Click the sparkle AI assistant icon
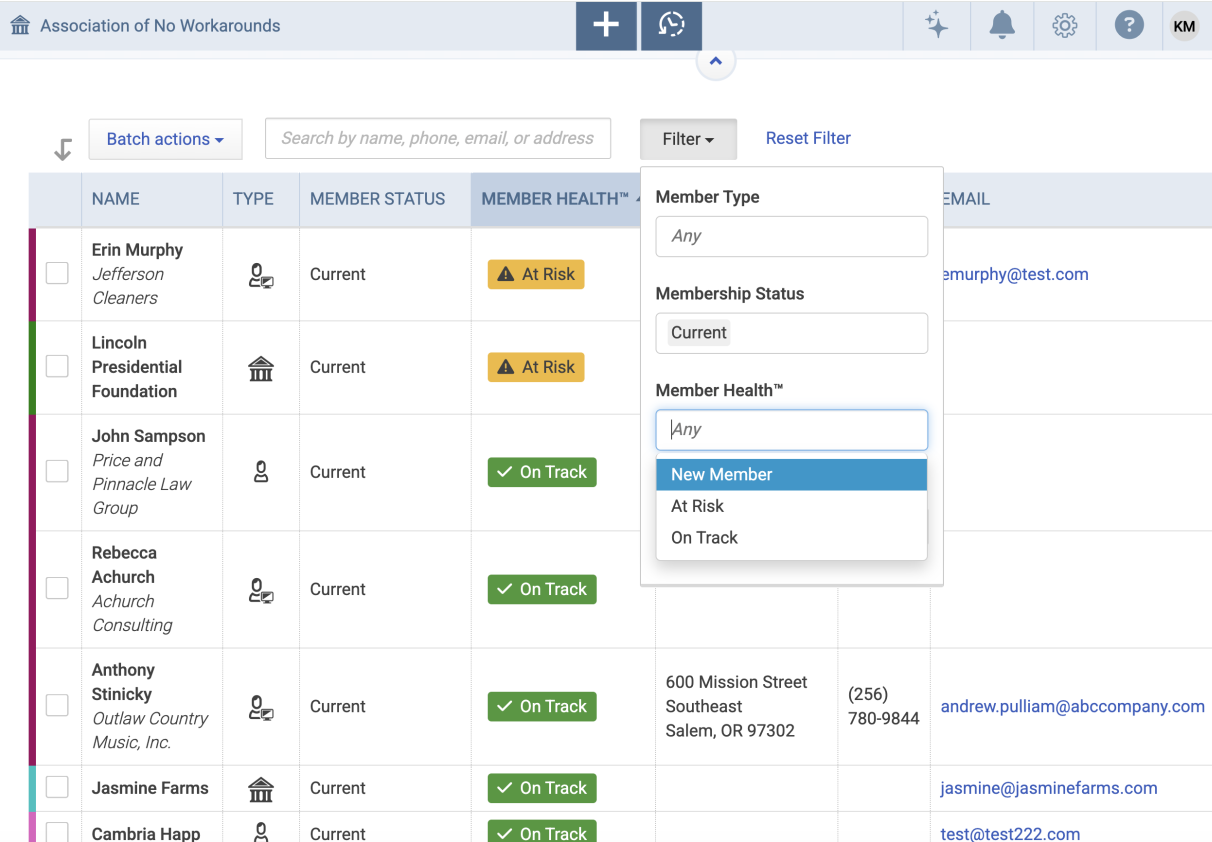Image resolution: width=1212 pixels, height=842 pixels. 936,26
